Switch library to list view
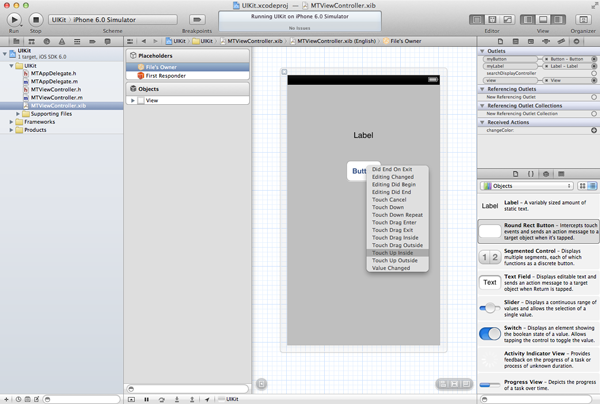600x404 pixels. click(x=592, y=186)
